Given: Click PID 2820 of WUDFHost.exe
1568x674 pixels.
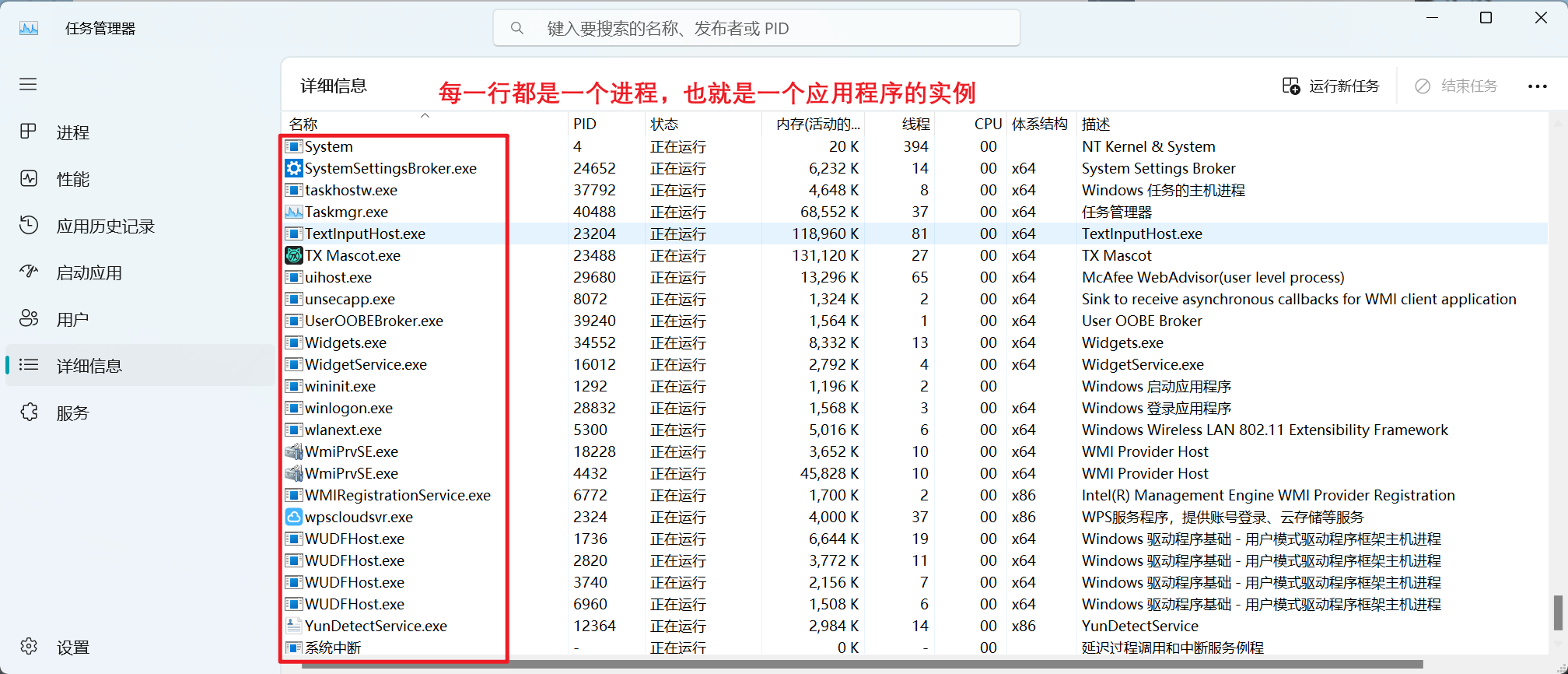Looking at the screenshot, I should [590, 560].
